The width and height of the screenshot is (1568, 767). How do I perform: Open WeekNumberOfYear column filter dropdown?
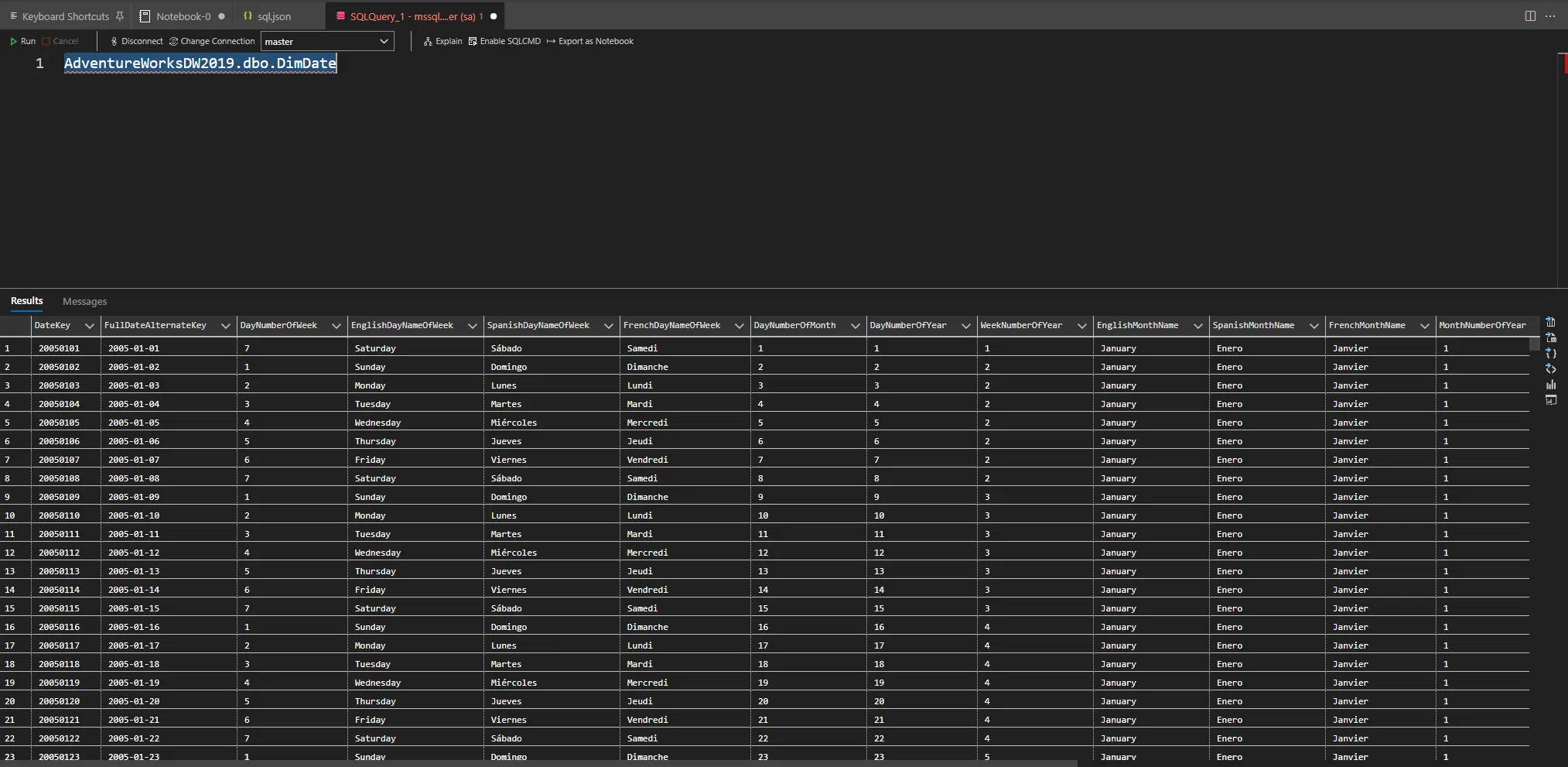click(x=1082, y=326)
